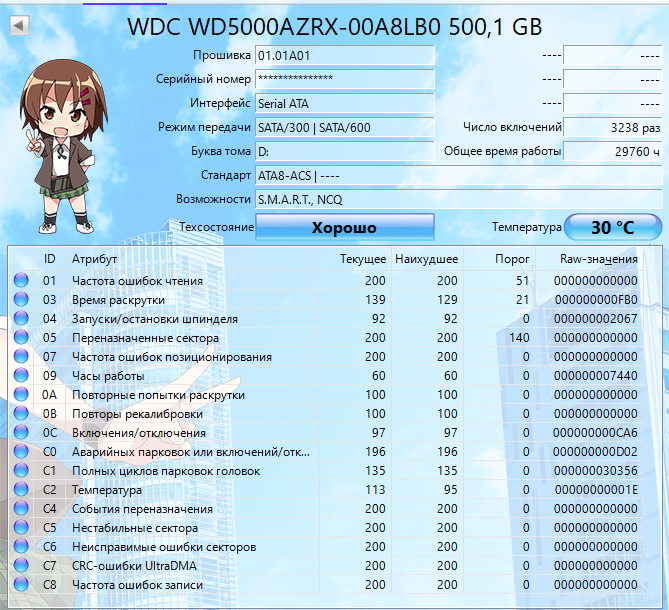Select row Включения/отключения

coord(326,432)
